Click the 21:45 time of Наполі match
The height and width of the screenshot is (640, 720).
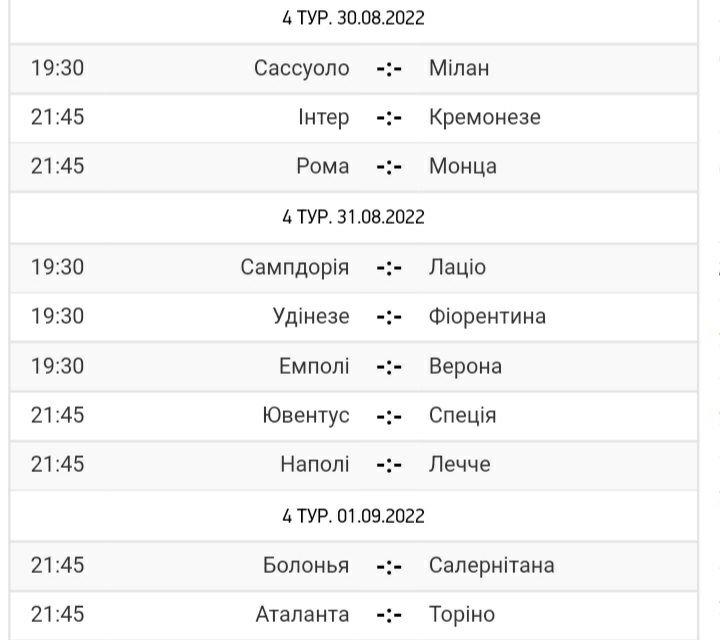(58, 464)
